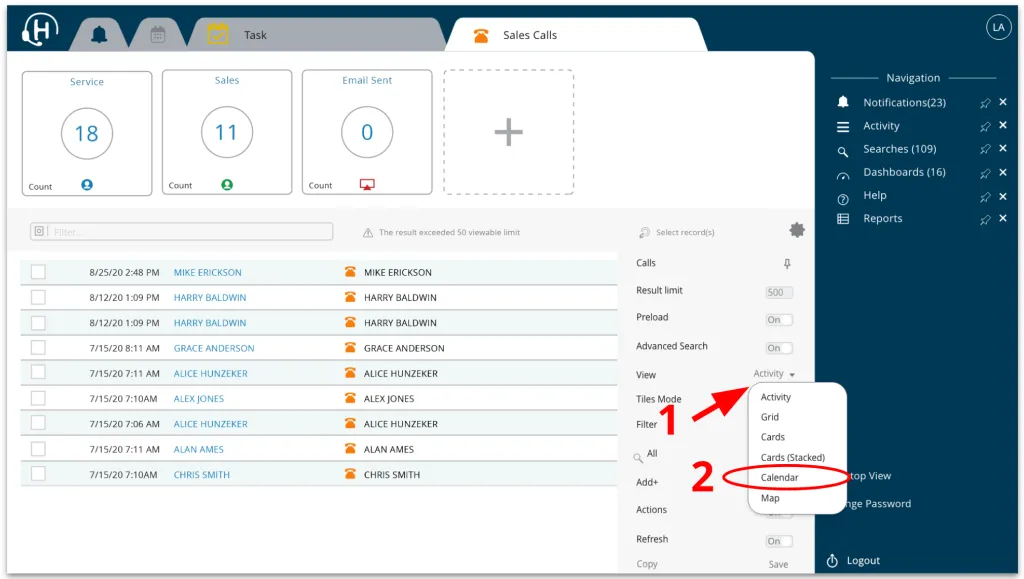
Task: Open Activity in Navigation
Action: click(881, 125)
